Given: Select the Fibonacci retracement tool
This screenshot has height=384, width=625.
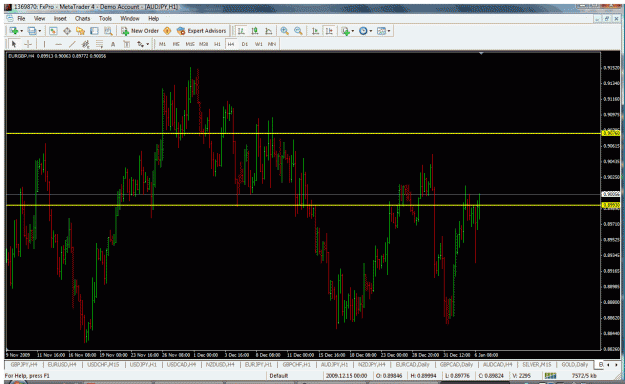Looking at the screenshot, I should 99,44.
